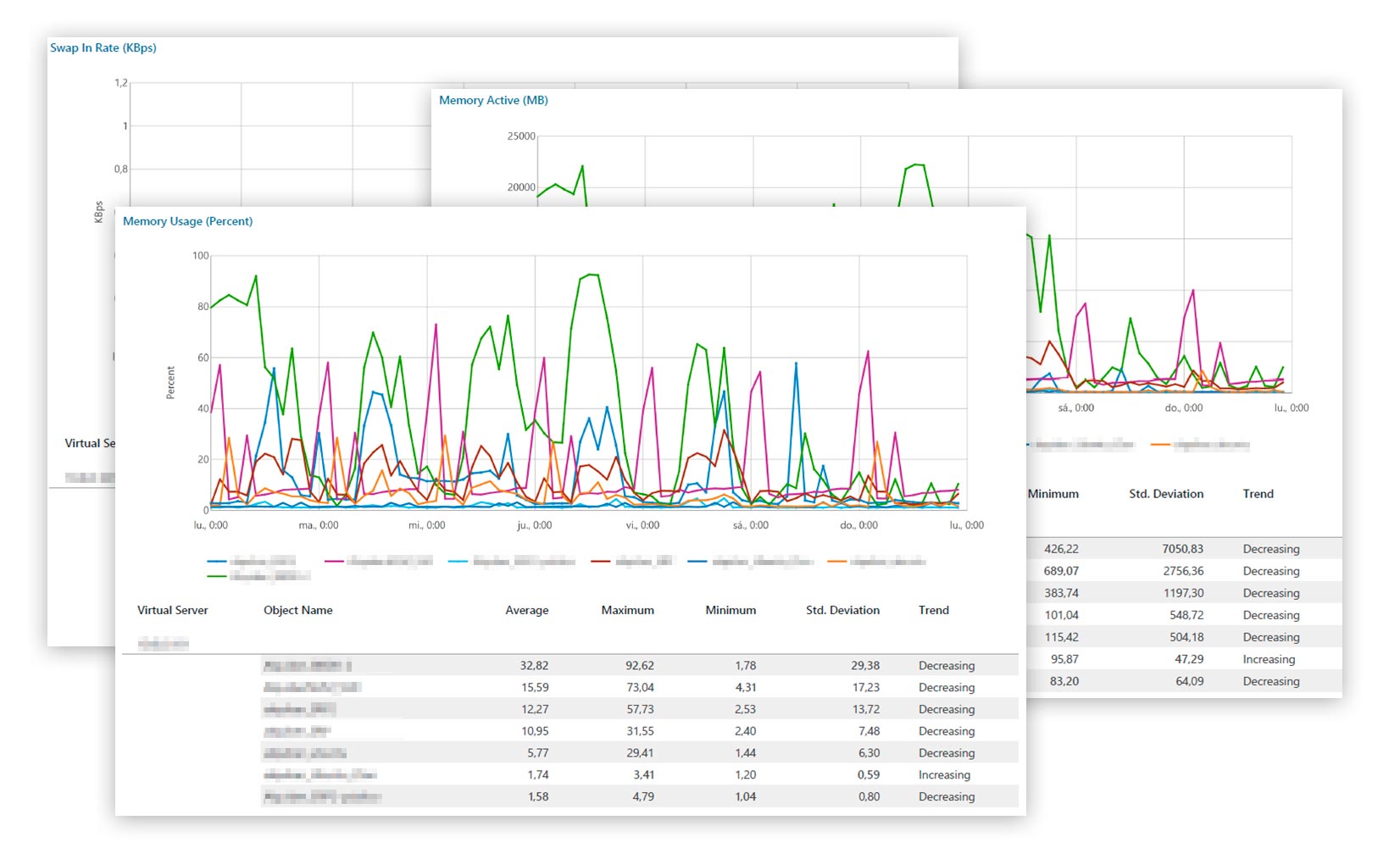Click the 'ju., 0:00' x-axis tick label
Viewport: 1400px width, 859px height.
[x=534, y=525]
